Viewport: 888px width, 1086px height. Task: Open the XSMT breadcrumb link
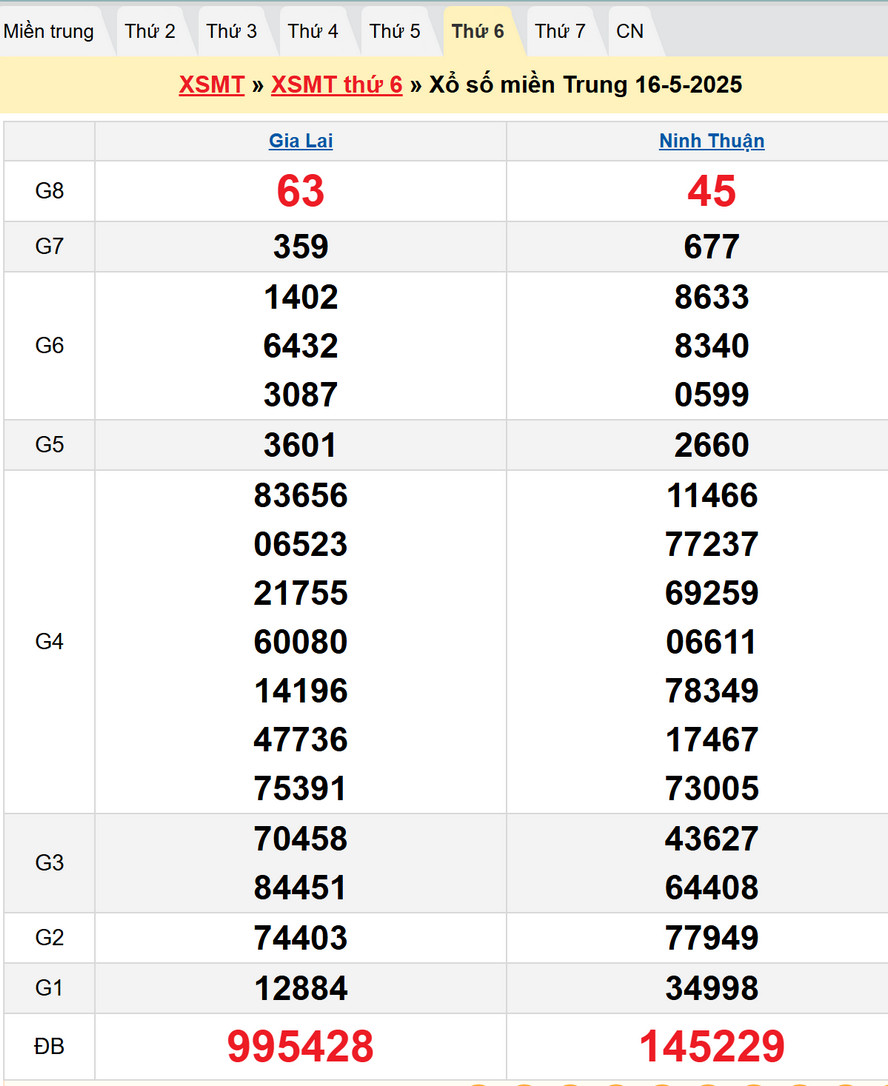coord(212,85)
